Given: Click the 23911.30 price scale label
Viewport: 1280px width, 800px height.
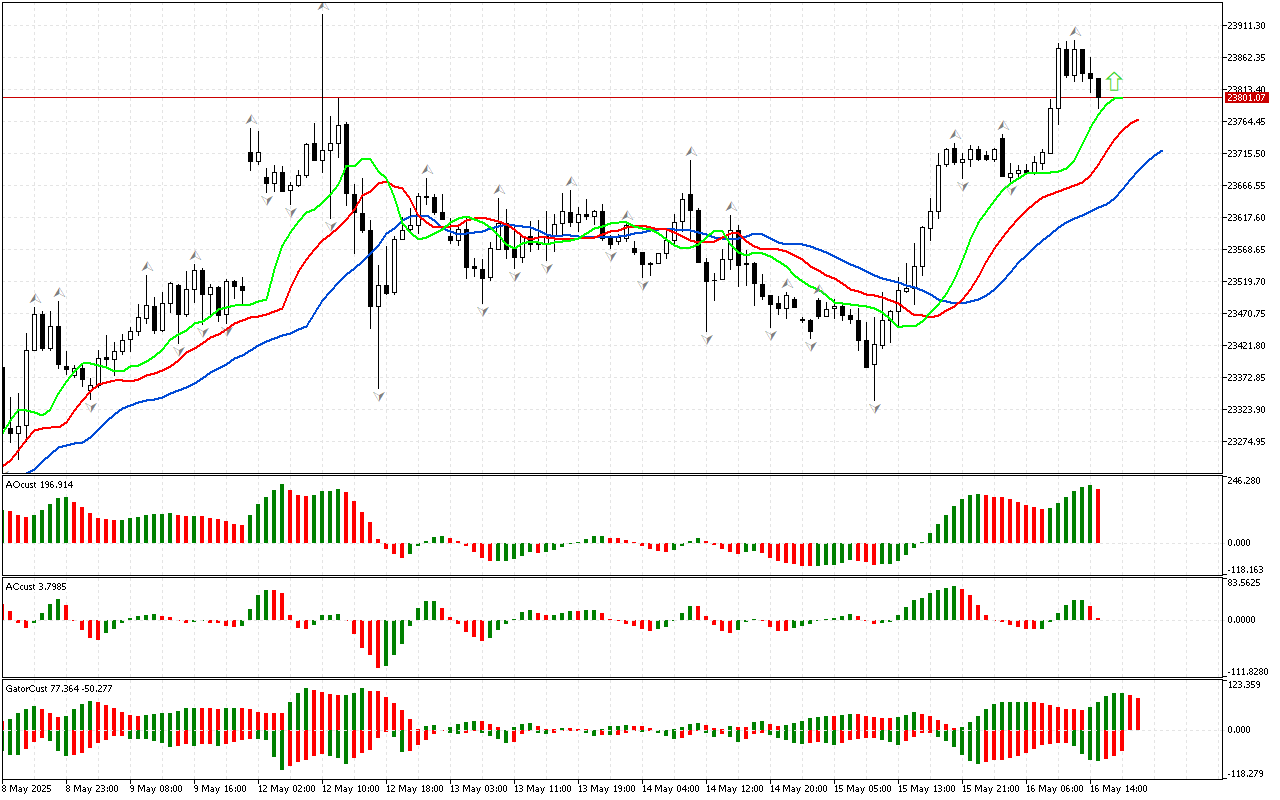Looking at the screenshot, I should [1247, 25].
